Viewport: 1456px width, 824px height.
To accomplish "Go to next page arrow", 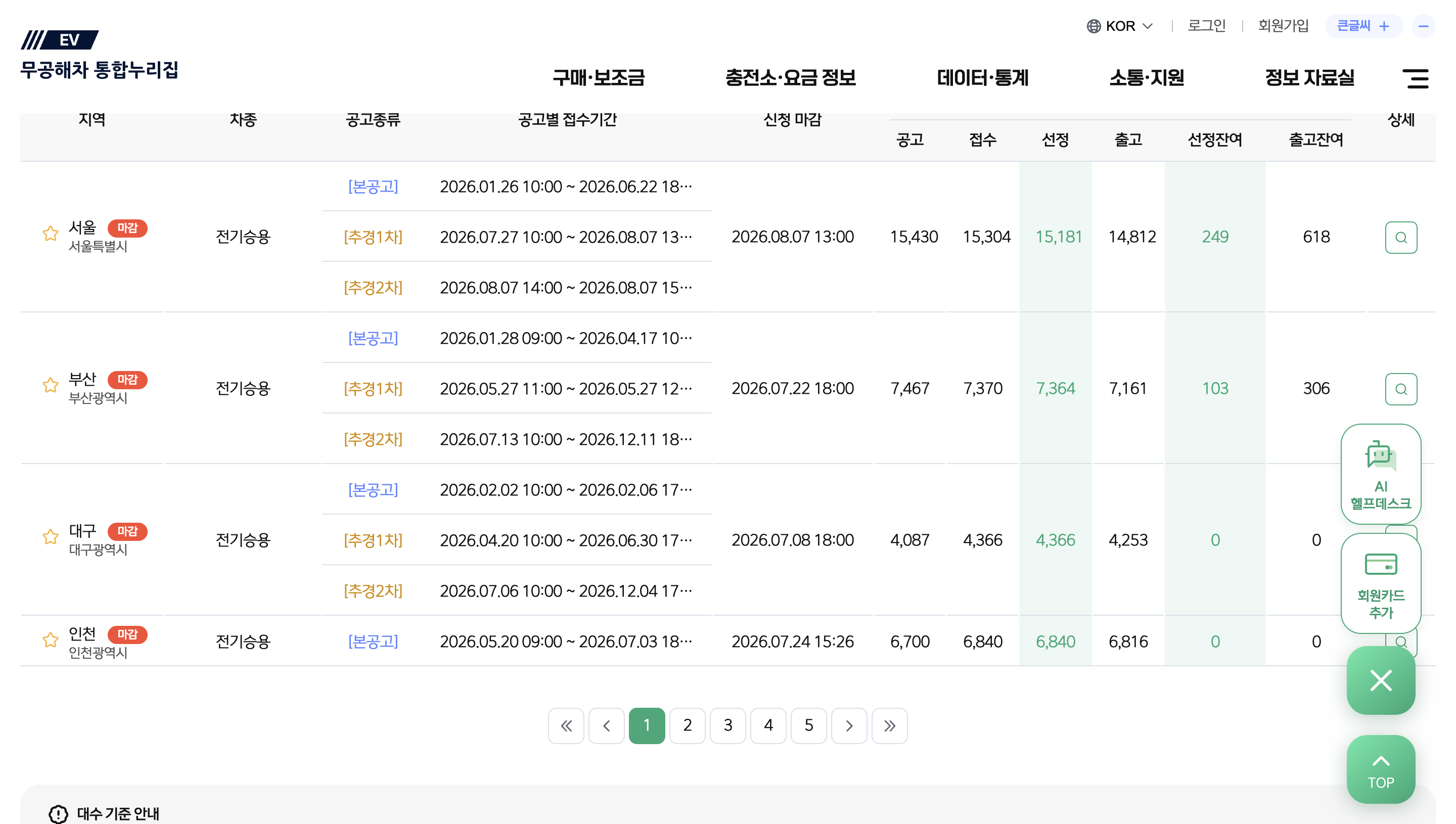I will pyautogui.click(x=849, y=725).
